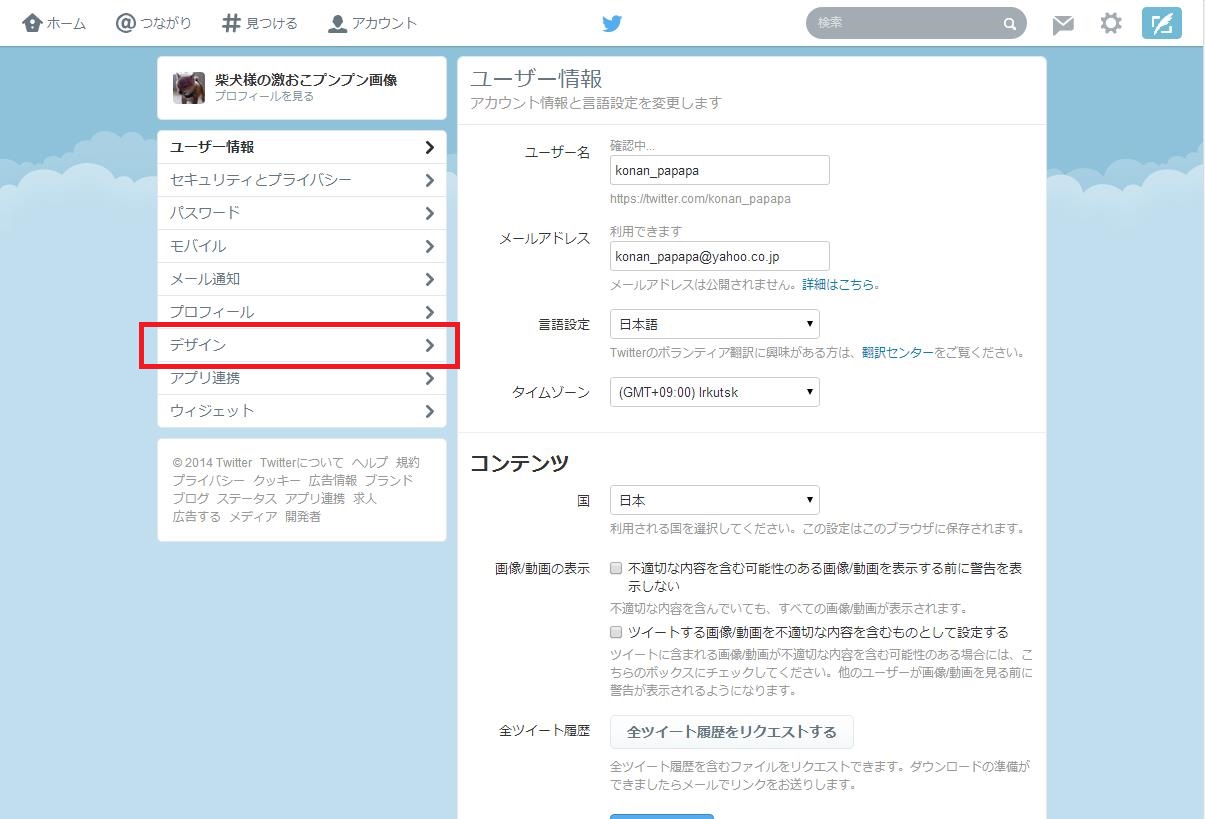
Task: Select デザイン sidebar item
Action: (x=302, y=345)
